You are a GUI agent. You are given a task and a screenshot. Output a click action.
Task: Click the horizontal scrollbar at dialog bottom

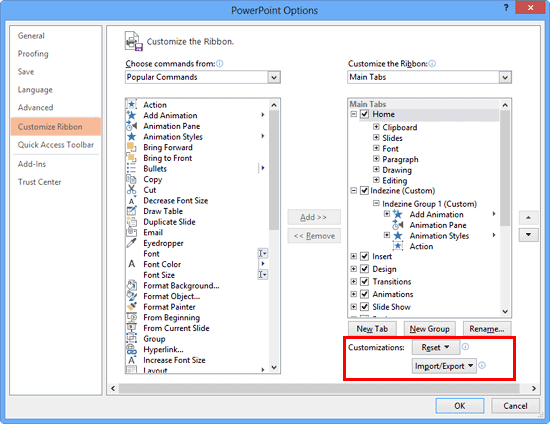319,388
